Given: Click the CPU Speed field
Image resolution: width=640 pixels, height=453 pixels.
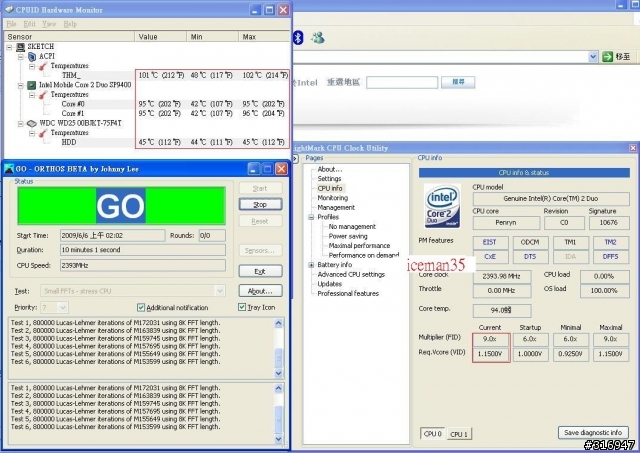Looking at the screenshot, I should [x=143, y=265].
